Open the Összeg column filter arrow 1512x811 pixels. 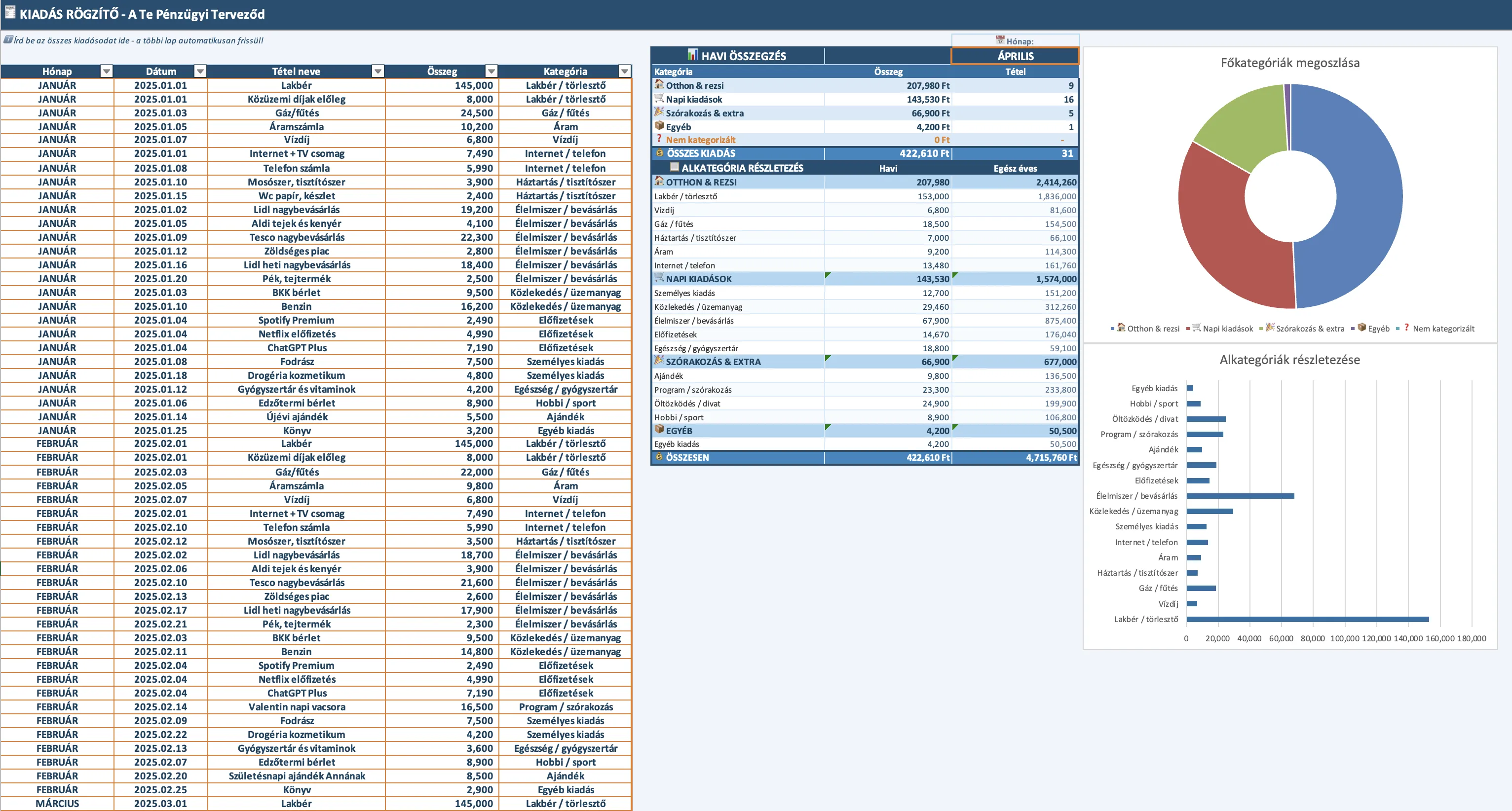click(491, 72)
